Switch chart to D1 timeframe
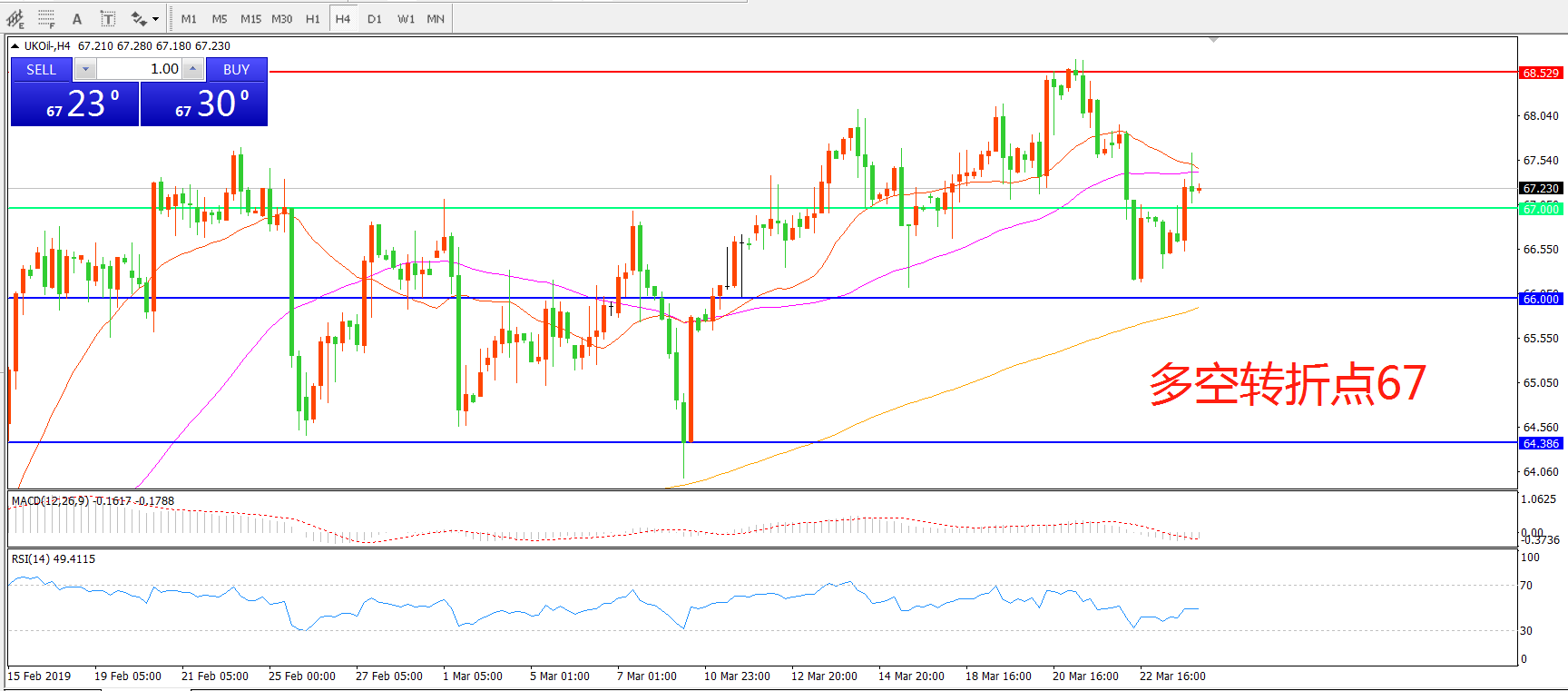This screenshot has width=1568, height=691. [375, 18]
